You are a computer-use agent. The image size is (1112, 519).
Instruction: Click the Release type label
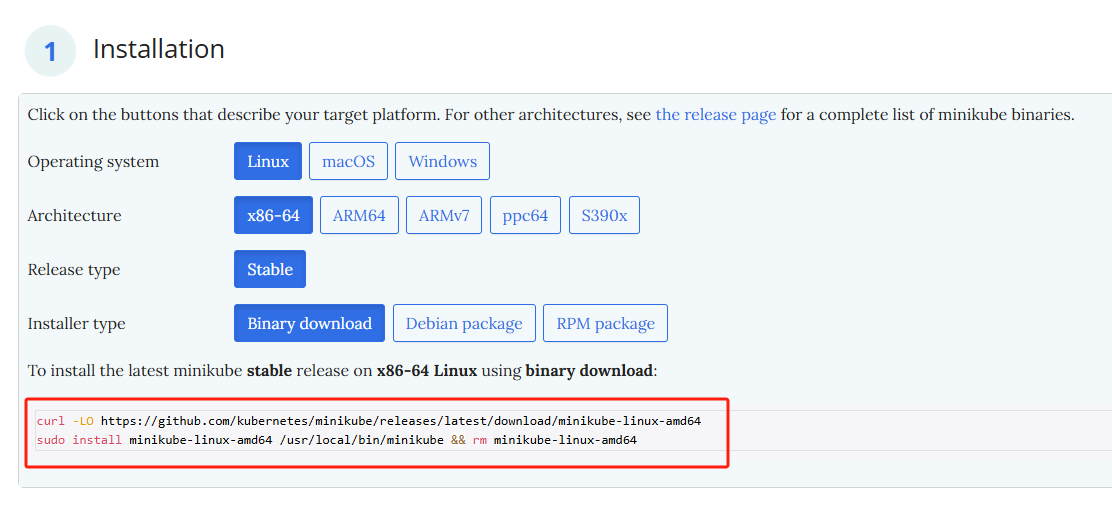click(x=74, y=270)
